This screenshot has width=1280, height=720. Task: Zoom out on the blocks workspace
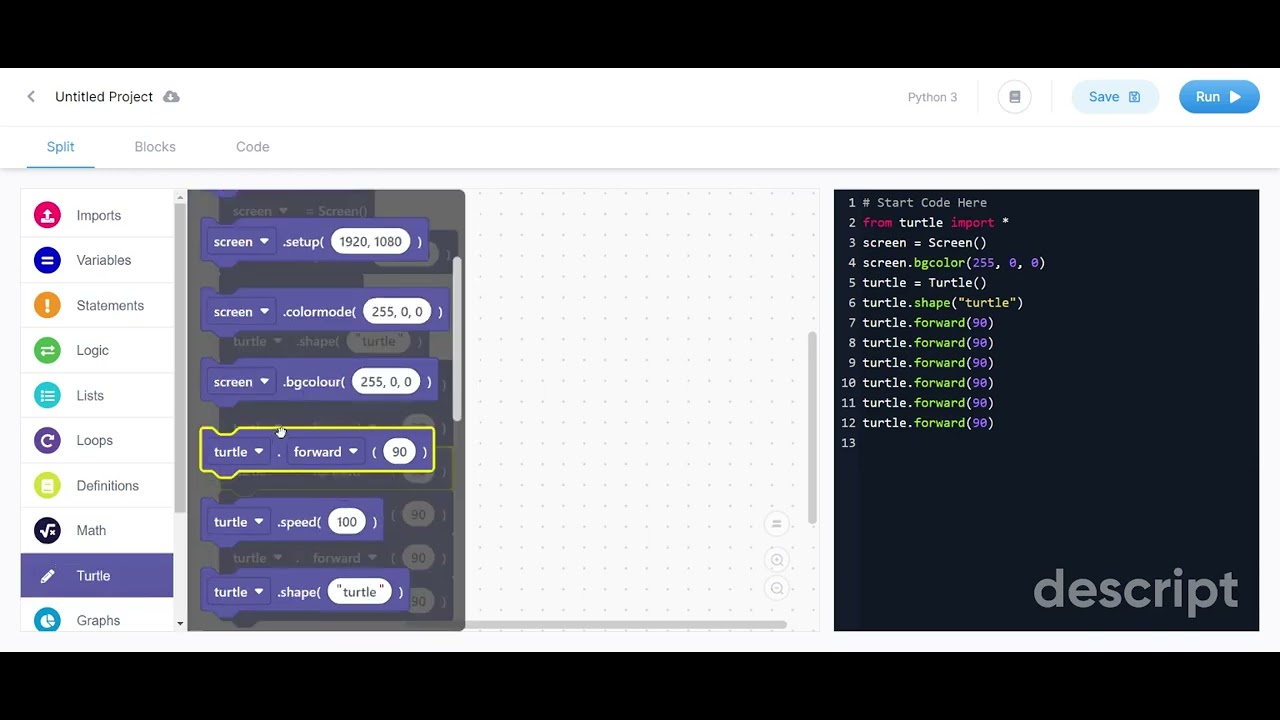pyautogui.click(x=776, y=588)
